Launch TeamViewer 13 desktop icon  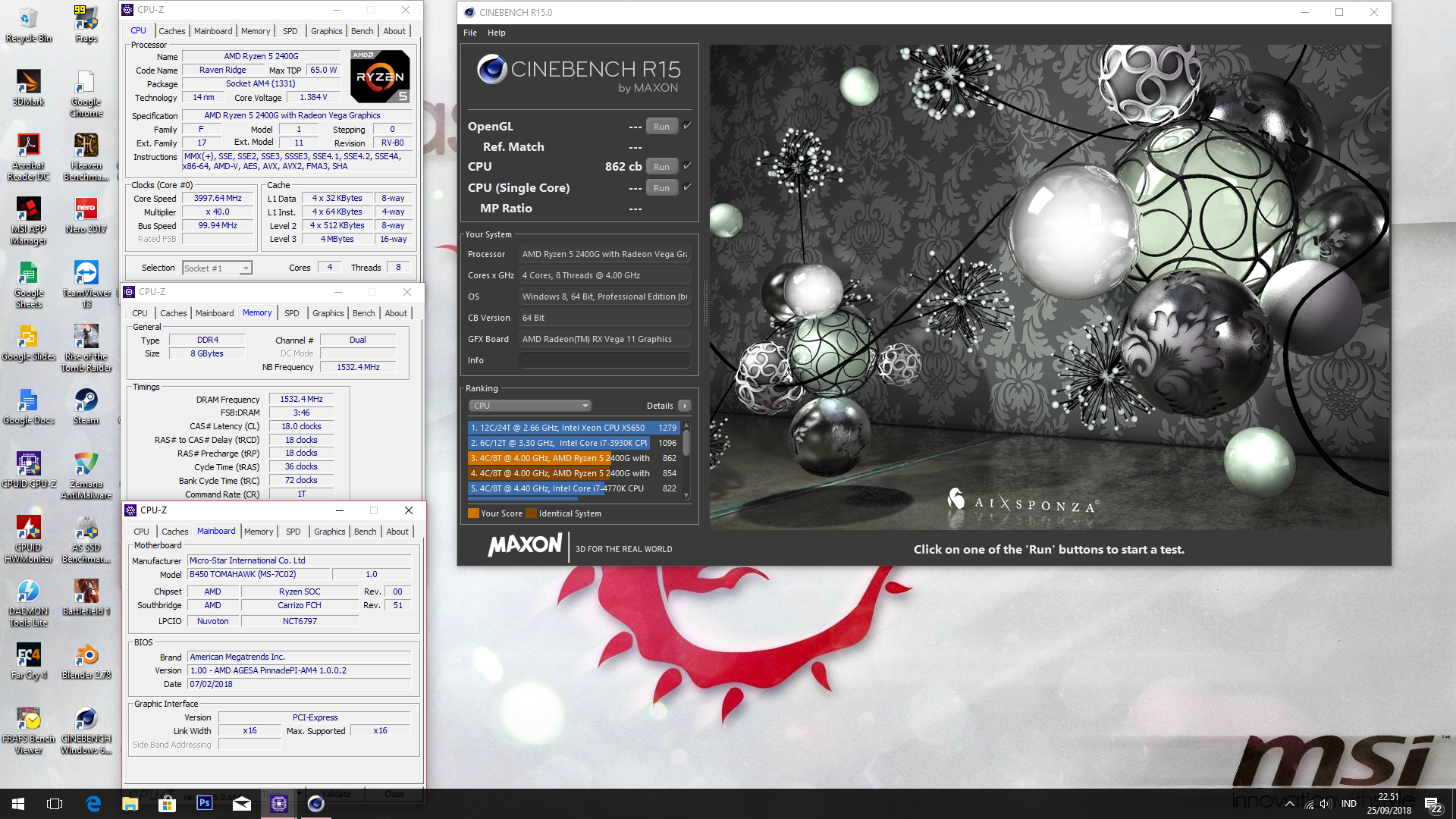pyautogui.click(x=86, y=285)
